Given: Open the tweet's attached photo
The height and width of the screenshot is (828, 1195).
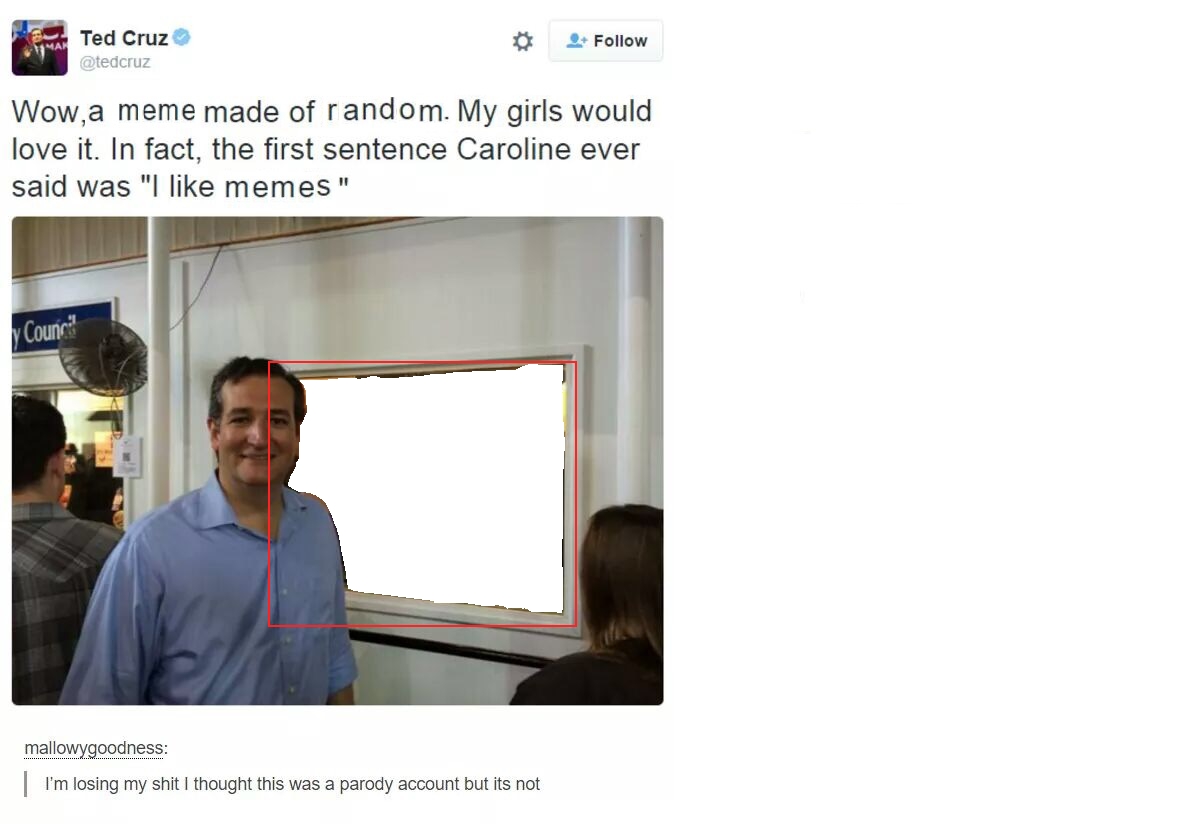Looking at the screenshot, I should coord(338,461).
